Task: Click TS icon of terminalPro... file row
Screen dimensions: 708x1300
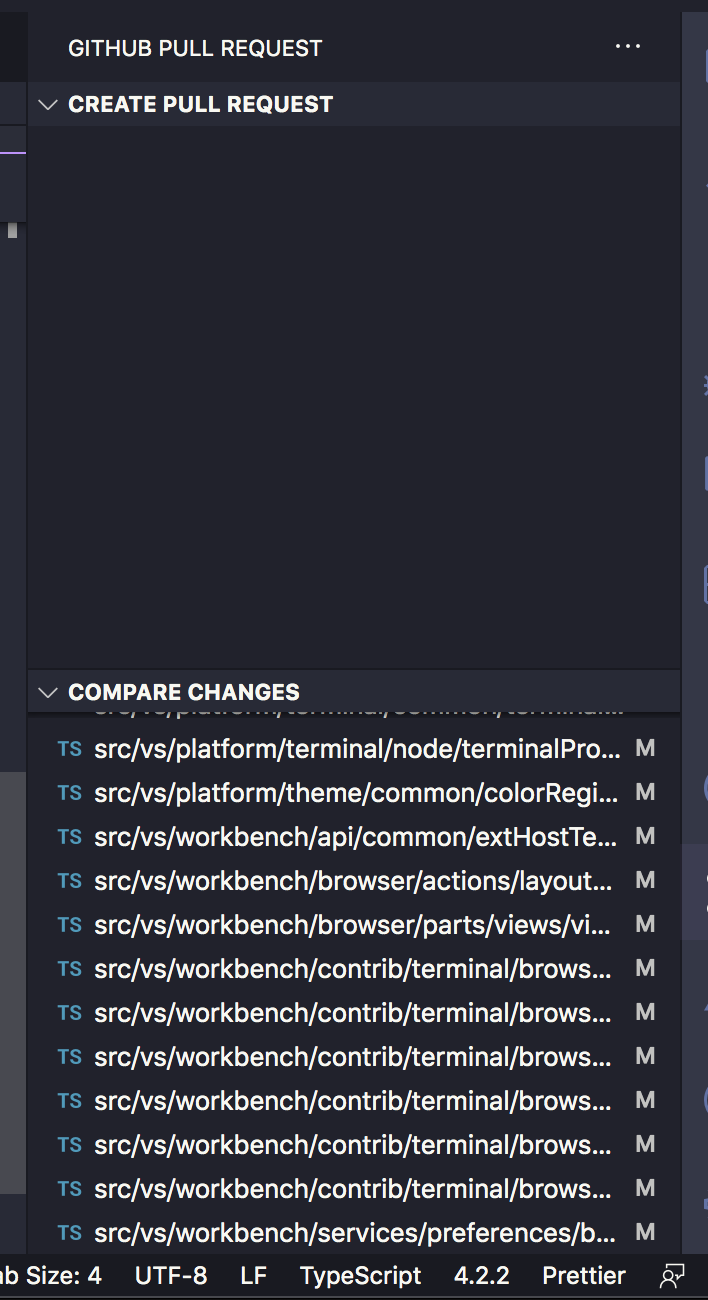Action: click(x=69, y=749)
